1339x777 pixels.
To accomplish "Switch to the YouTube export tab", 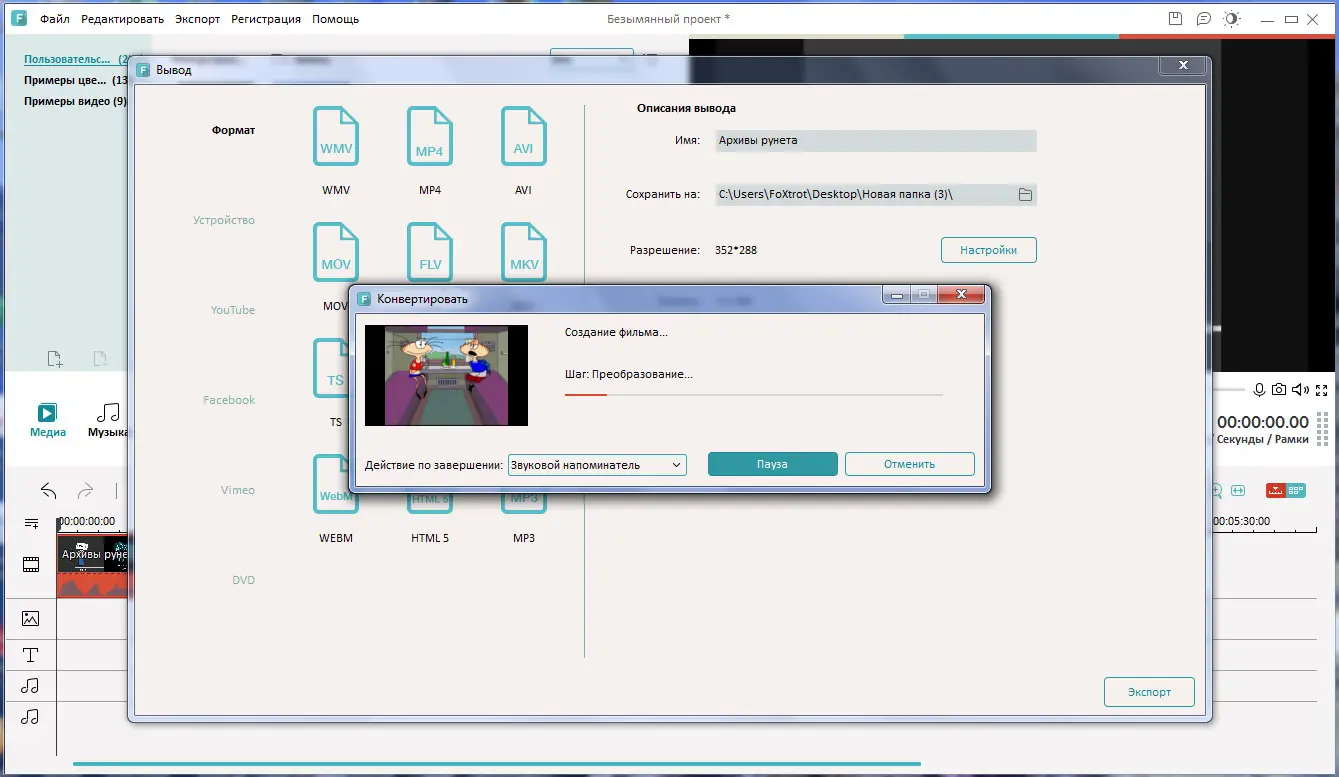I will tap(232, 310).
